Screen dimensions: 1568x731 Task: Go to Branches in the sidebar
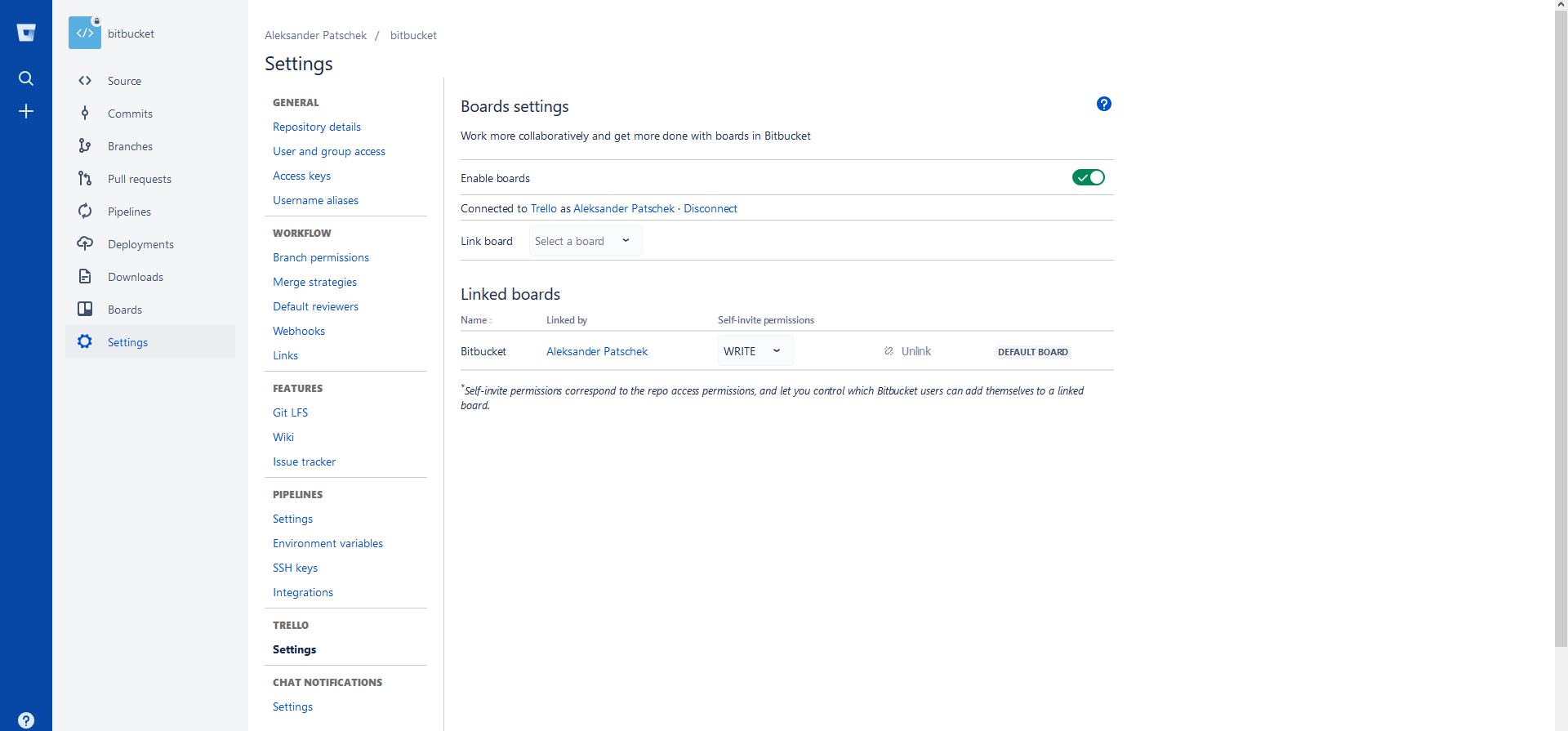(x=130, y=146)
